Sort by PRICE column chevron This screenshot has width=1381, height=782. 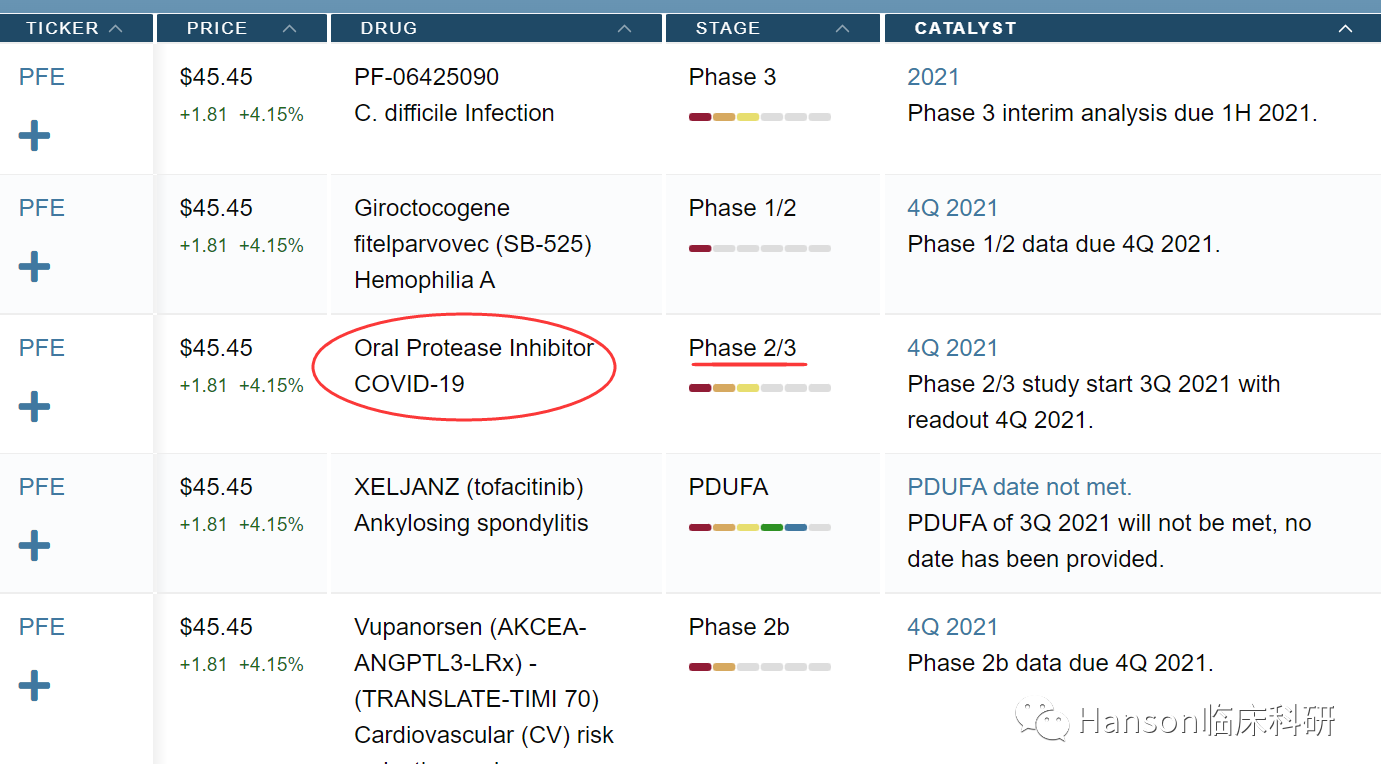point(290,28)
